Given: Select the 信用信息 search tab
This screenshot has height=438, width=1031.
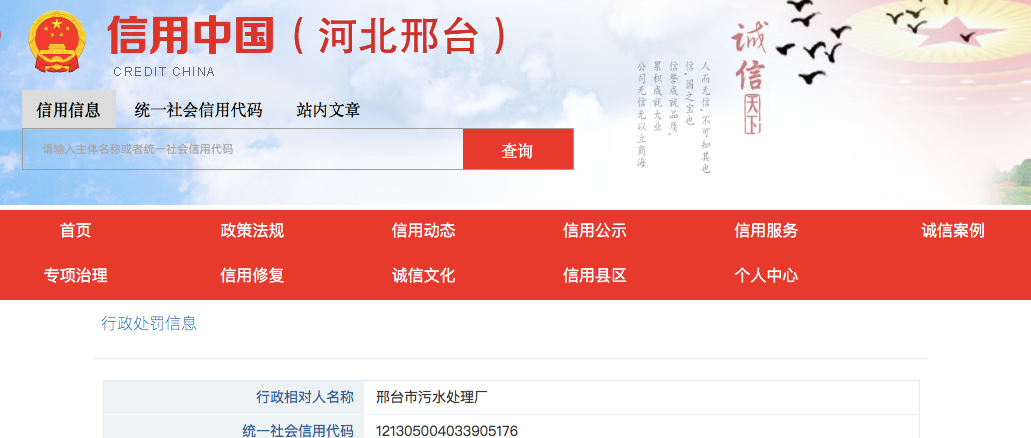Looking at the screenshot, I should (x=68, y=110).
